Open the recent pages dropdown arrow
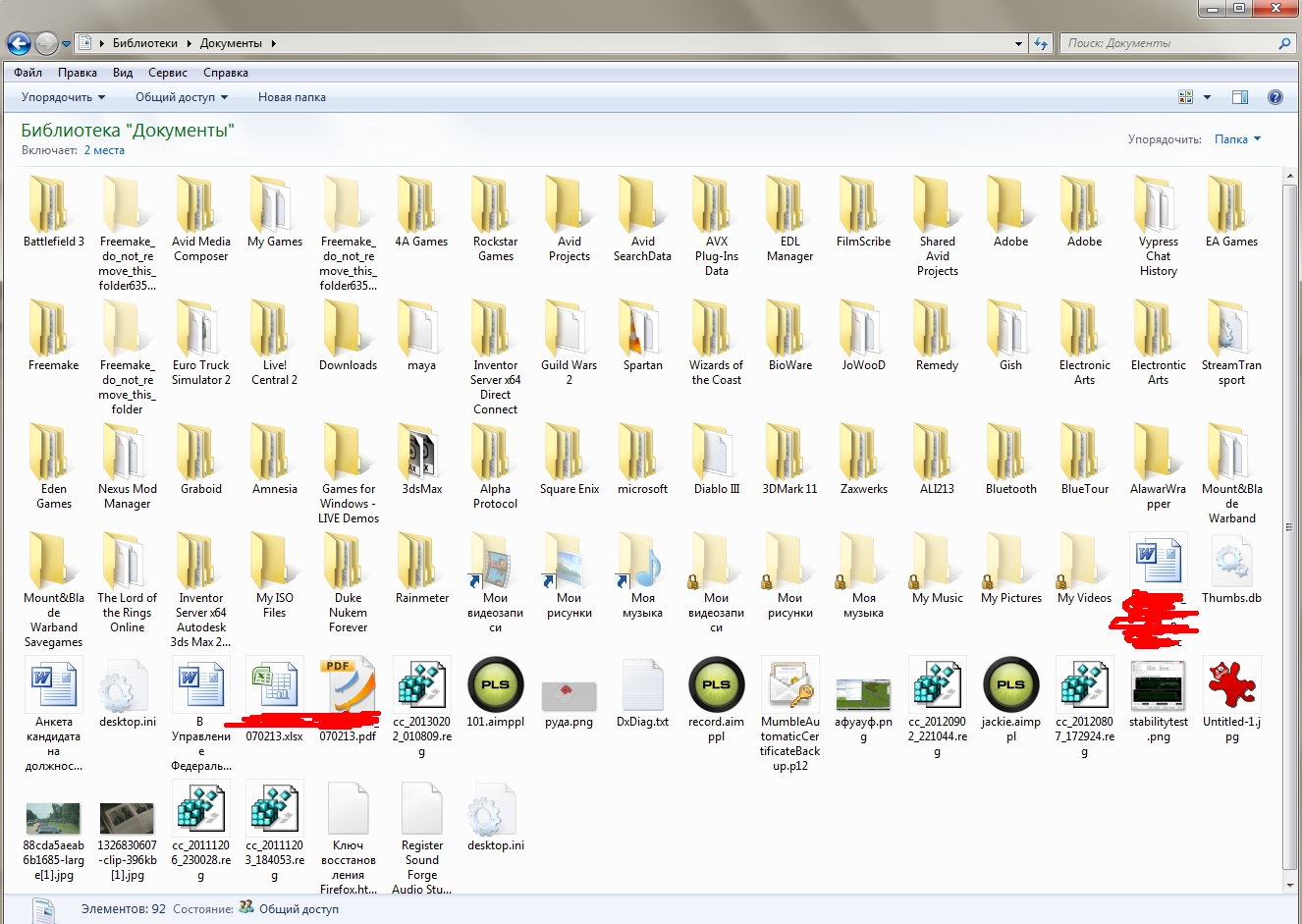This screenshot has width=1302, height=924. pyautogui.click(x=66, y=44)
